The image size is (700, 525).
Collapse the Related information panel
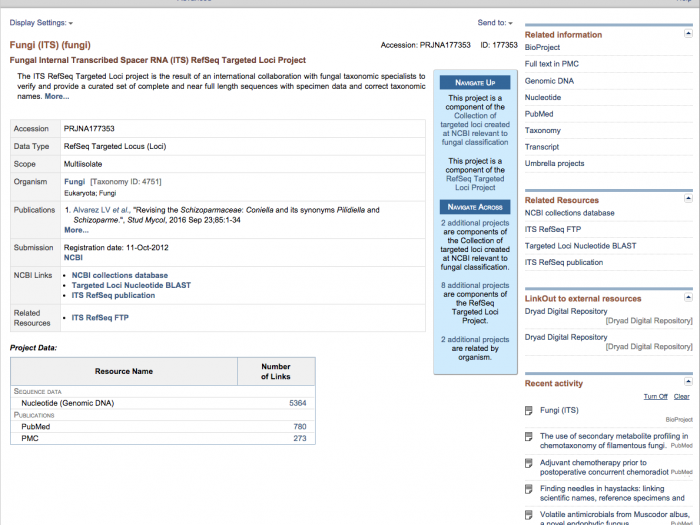[688, 34]
